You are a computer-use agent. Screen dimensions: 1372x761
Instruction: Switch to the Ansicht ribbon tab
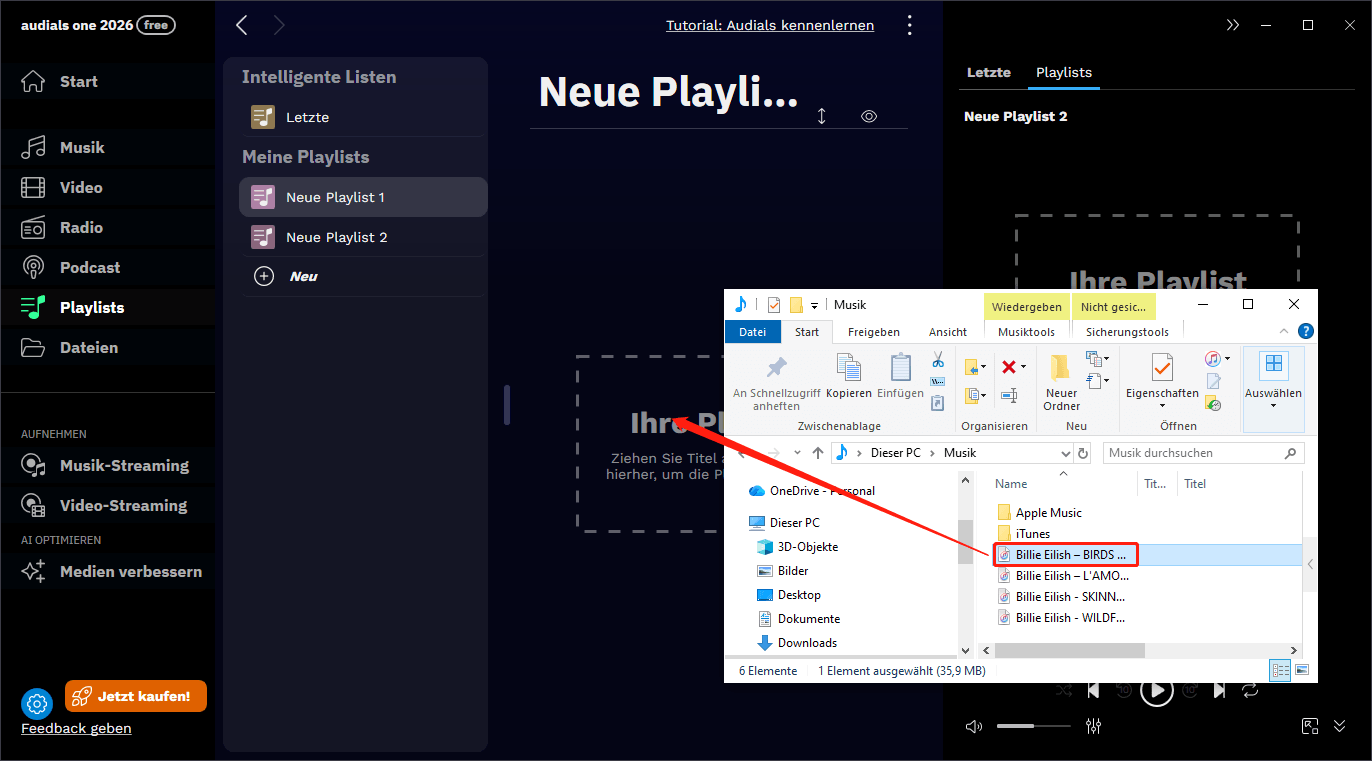click(x=947, y=331)
